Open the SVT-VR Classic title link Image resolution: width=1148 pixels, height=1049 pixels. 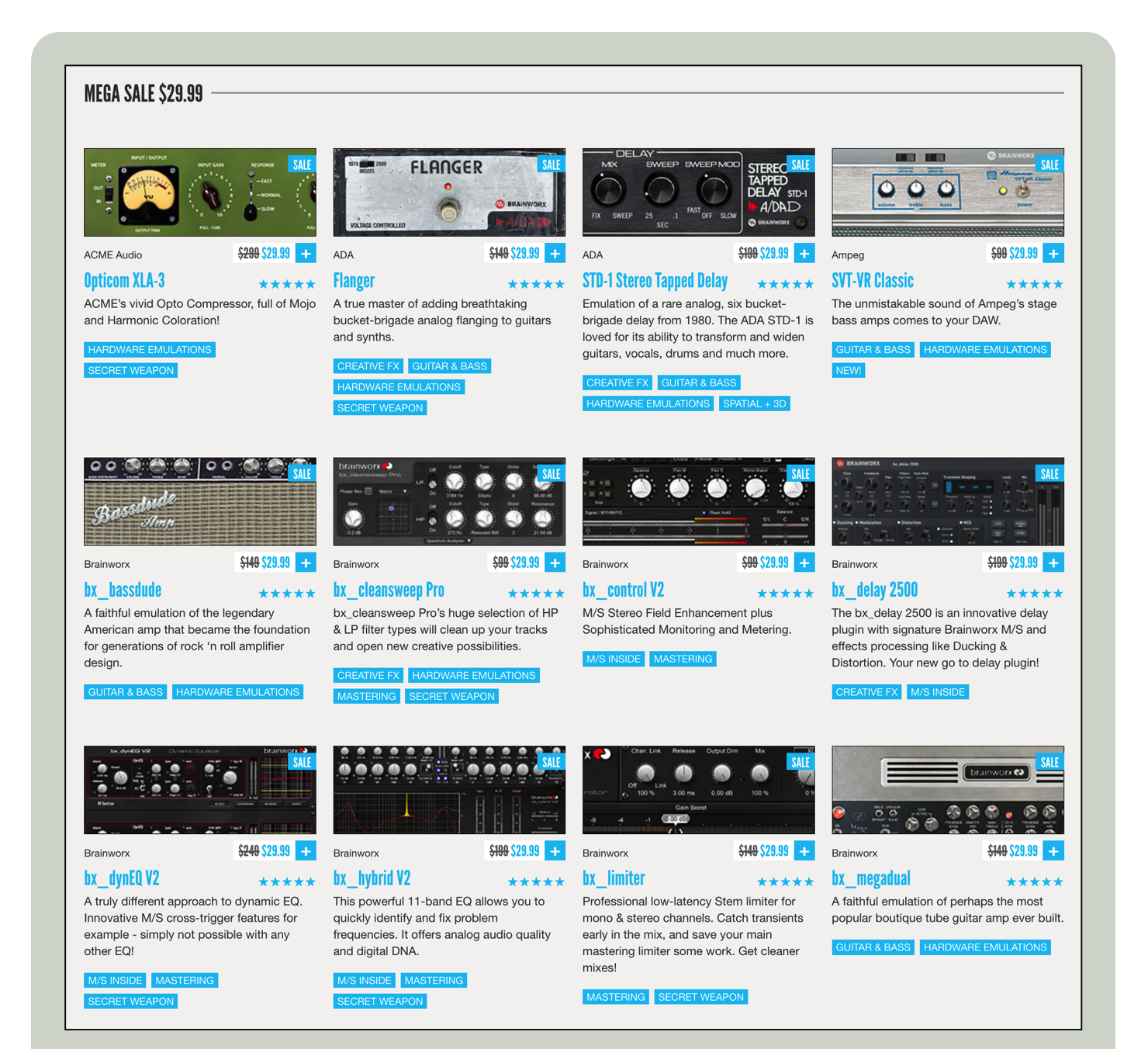873,281
